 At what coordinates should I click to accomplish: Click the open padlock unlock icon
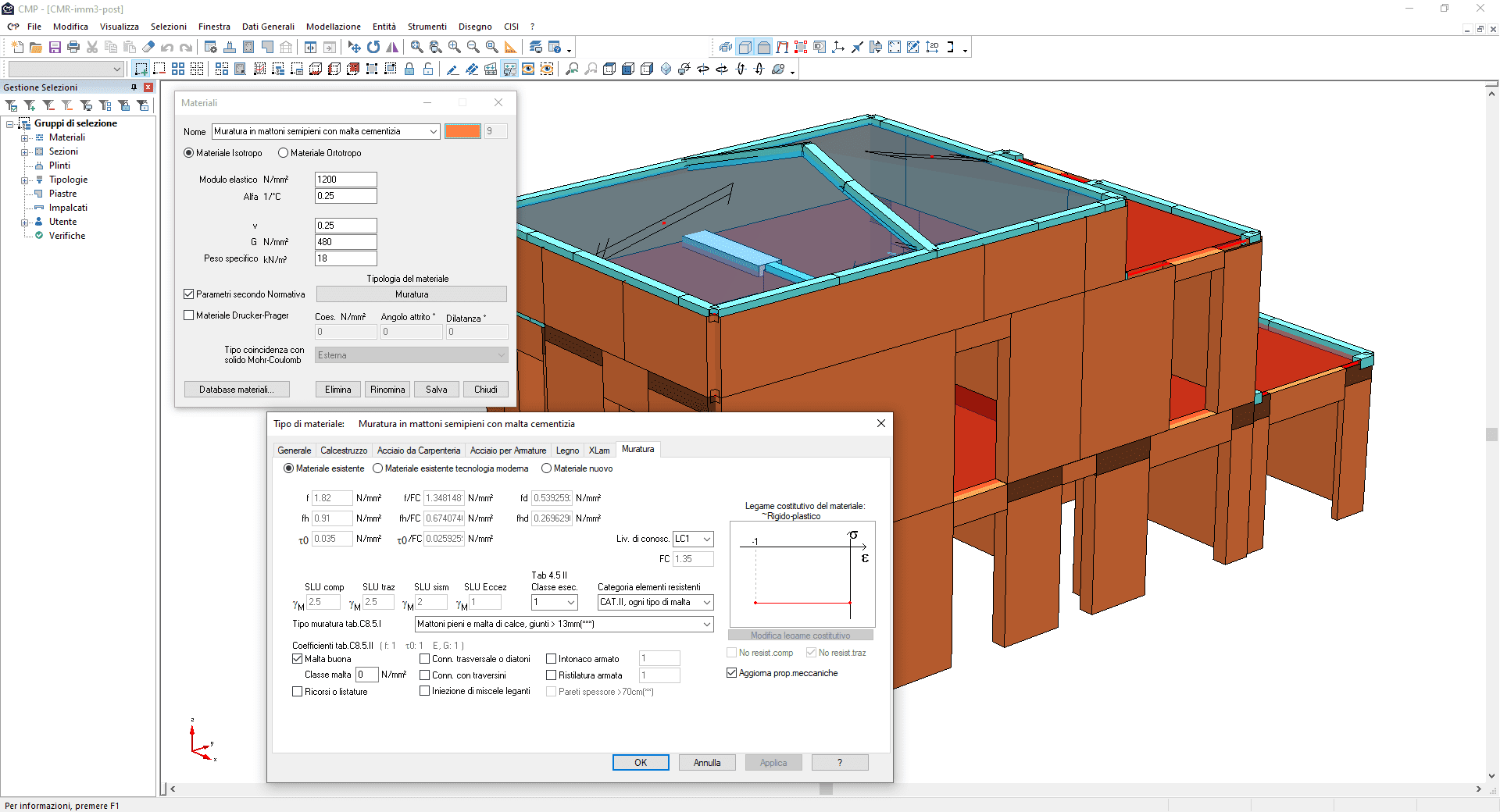click(428, 69)
